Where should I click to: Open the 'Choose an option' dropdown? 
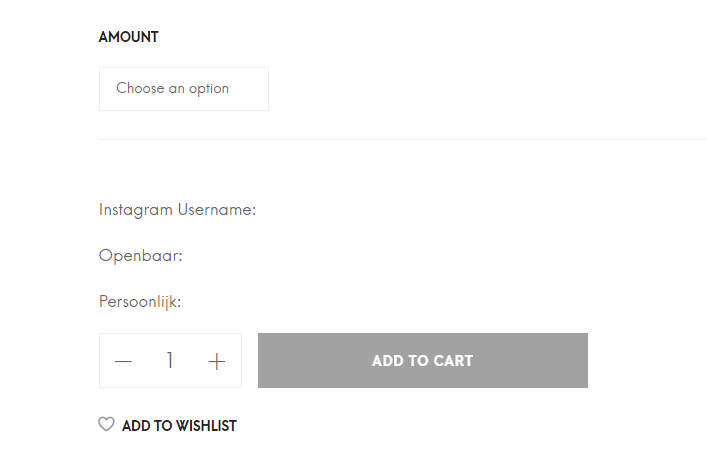point(184,89)
